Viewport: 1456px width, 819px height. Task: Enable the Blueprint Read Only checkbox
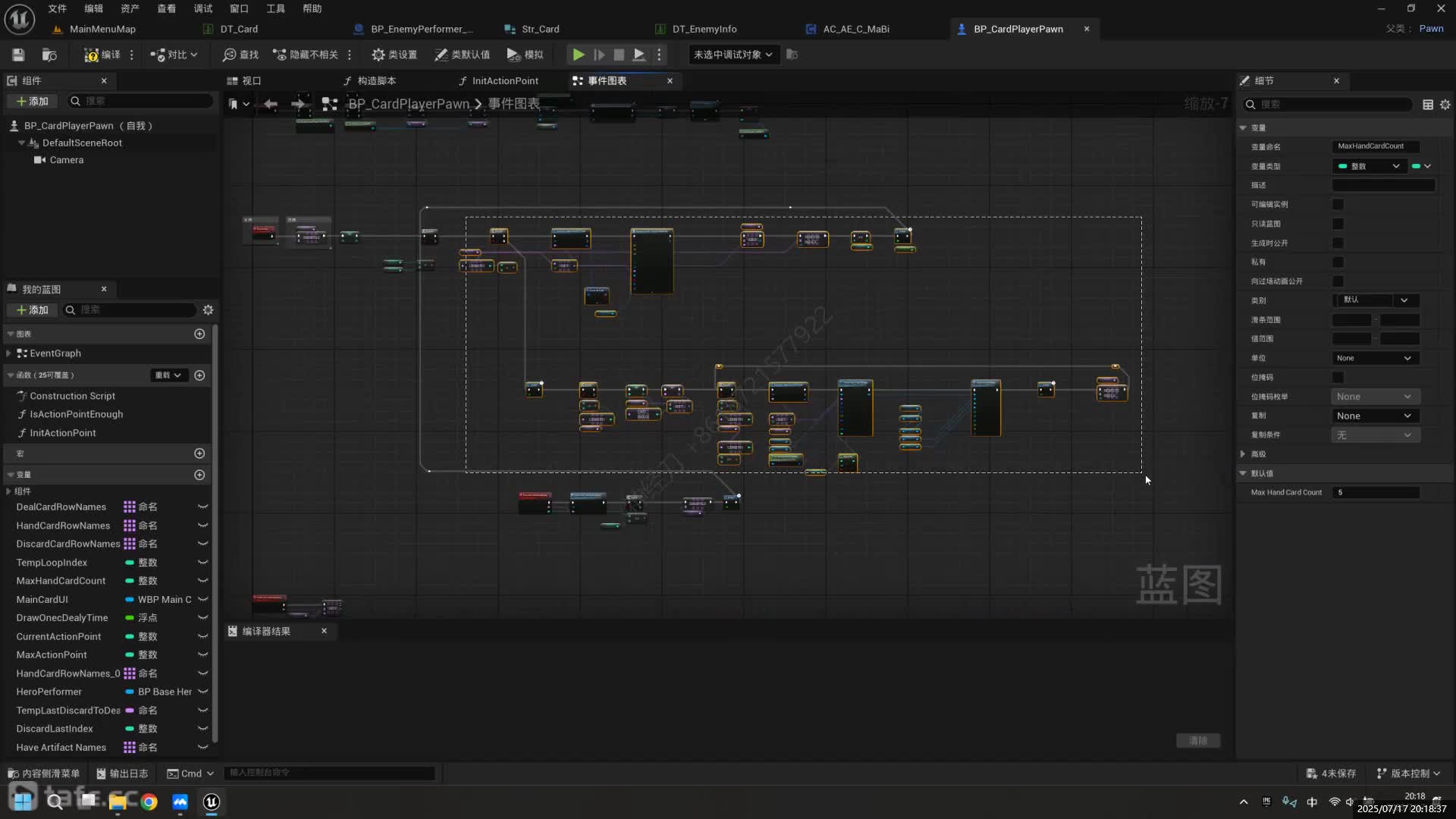coord(1338,224)
